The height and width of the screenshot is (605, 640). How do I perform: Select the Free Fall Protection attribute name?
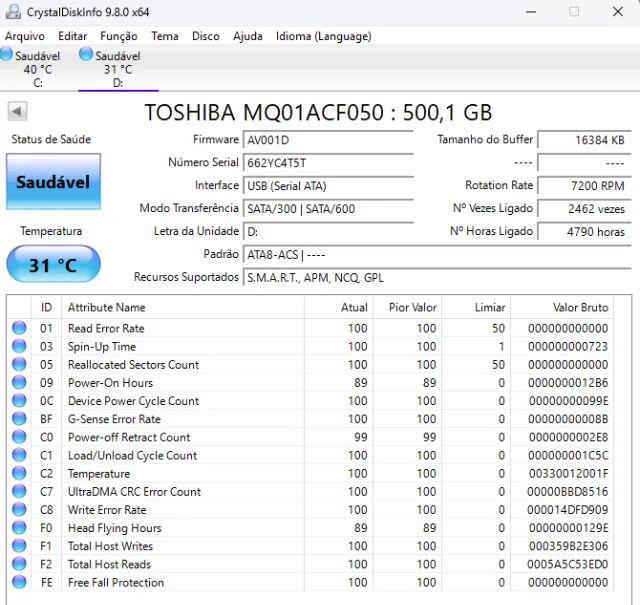pyautogui.click(x=116, y=583)
